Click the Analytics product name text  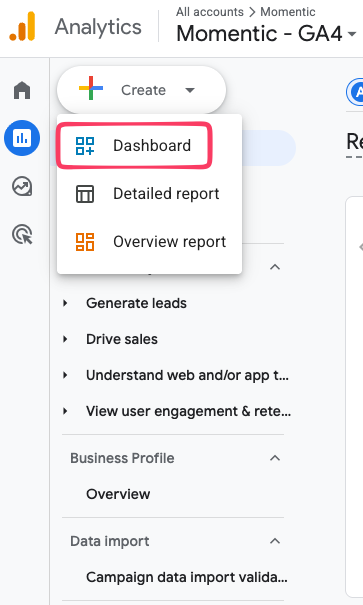(98, 27)
